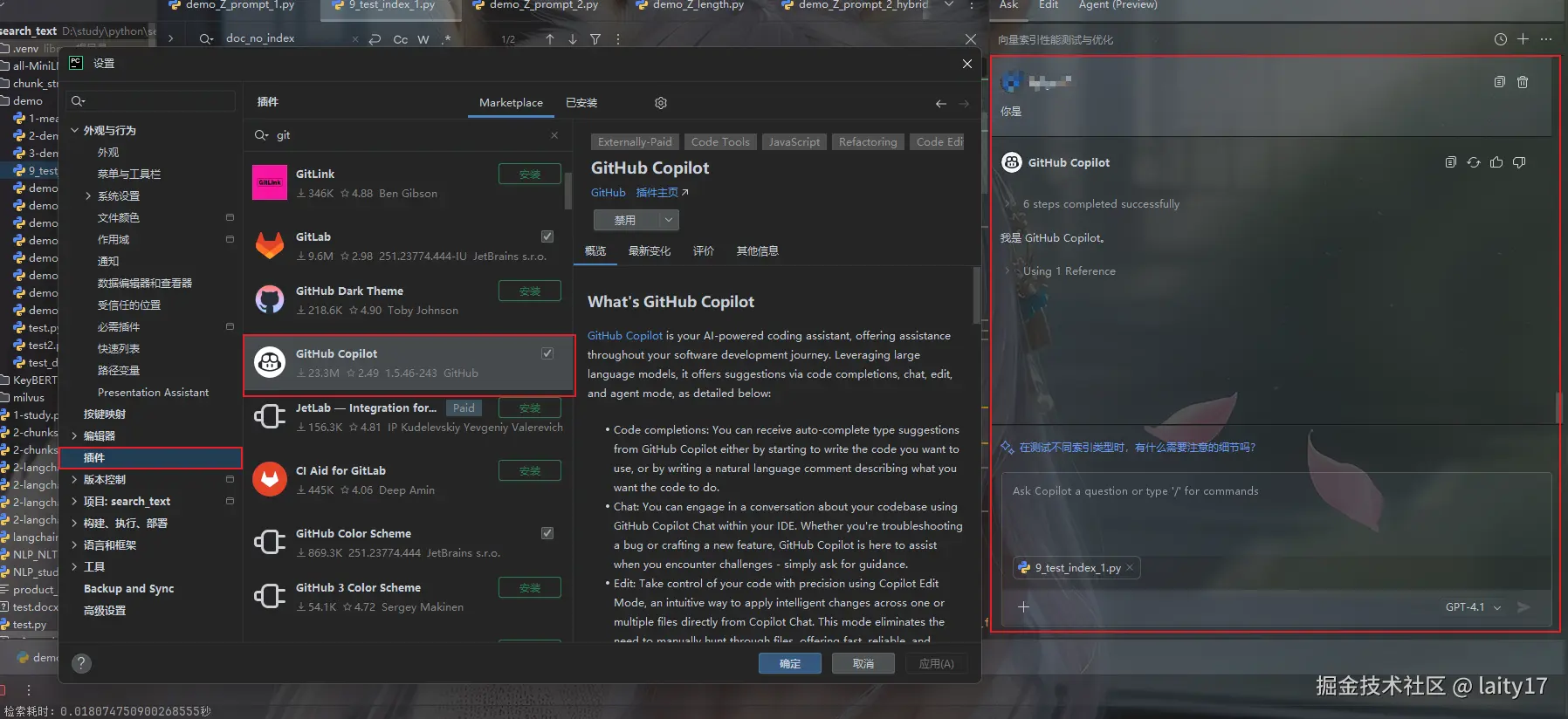Click GitLink plugin logo
1568x719 pixels.
pos(270,182)
